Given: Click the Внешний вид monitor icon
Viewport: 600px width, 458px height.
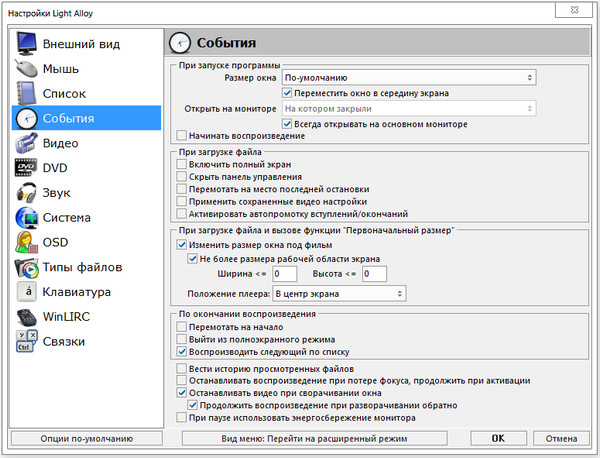Looking at the screenshot, I should (26, 44).
